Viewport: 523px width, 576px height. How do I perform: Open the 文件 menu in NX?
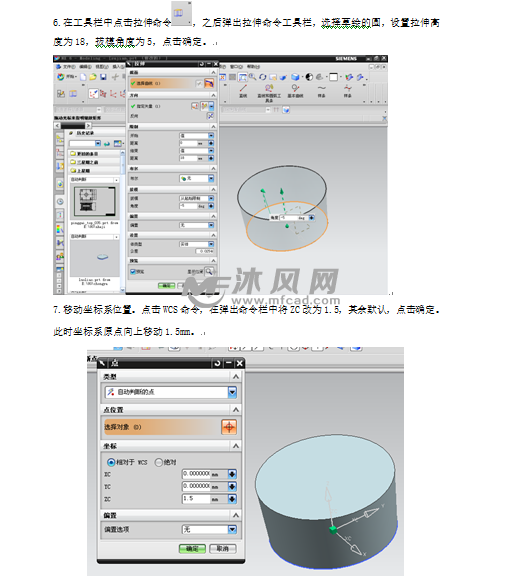click(69, 67)
